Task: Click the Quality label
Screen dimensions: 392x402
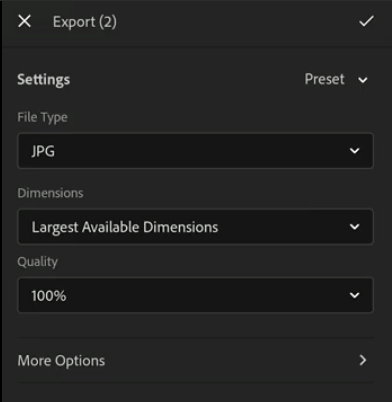Action: (x=37, y=262)
